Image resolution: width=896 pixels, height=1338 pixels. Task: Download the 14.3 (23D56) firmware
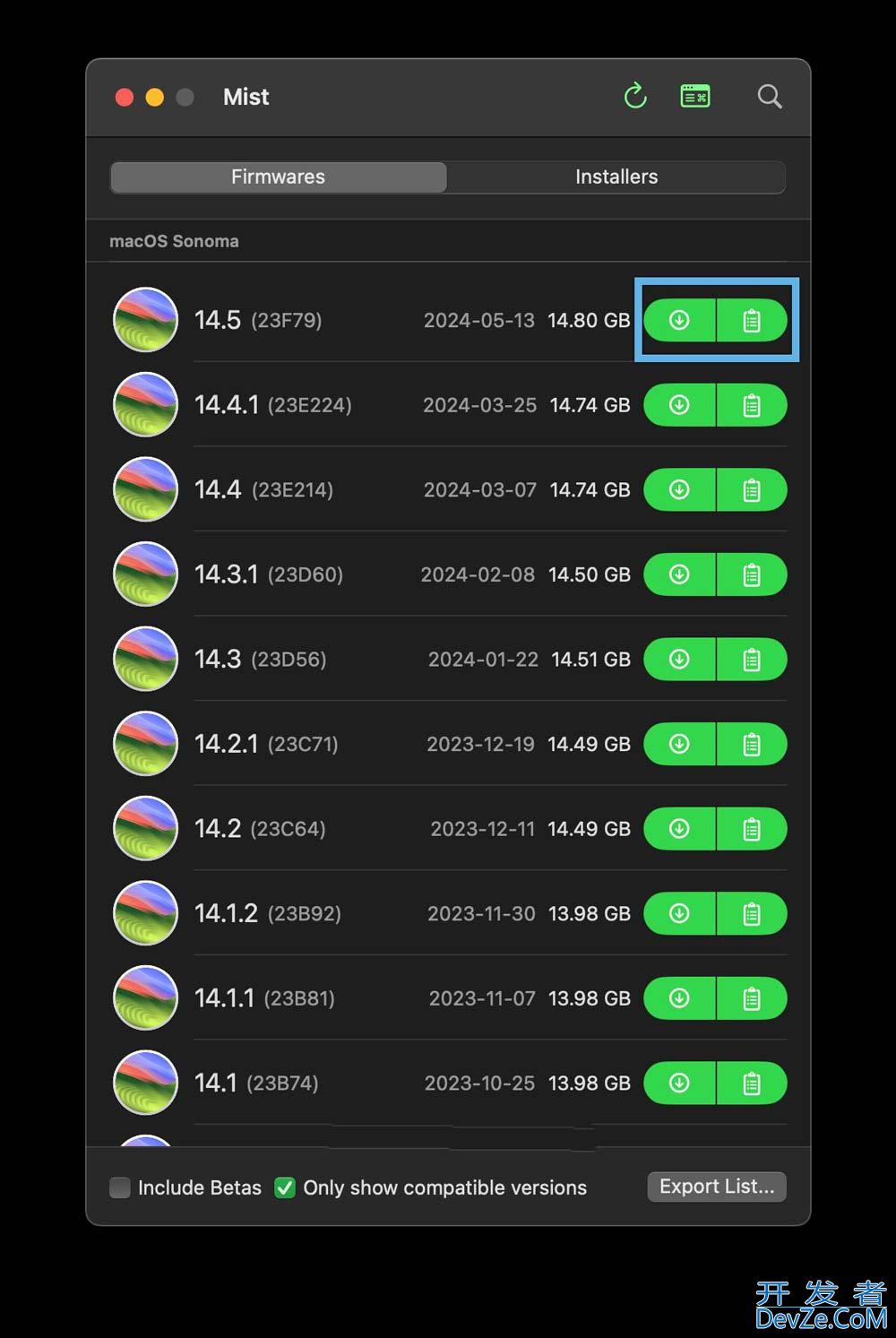pos(679,660)
